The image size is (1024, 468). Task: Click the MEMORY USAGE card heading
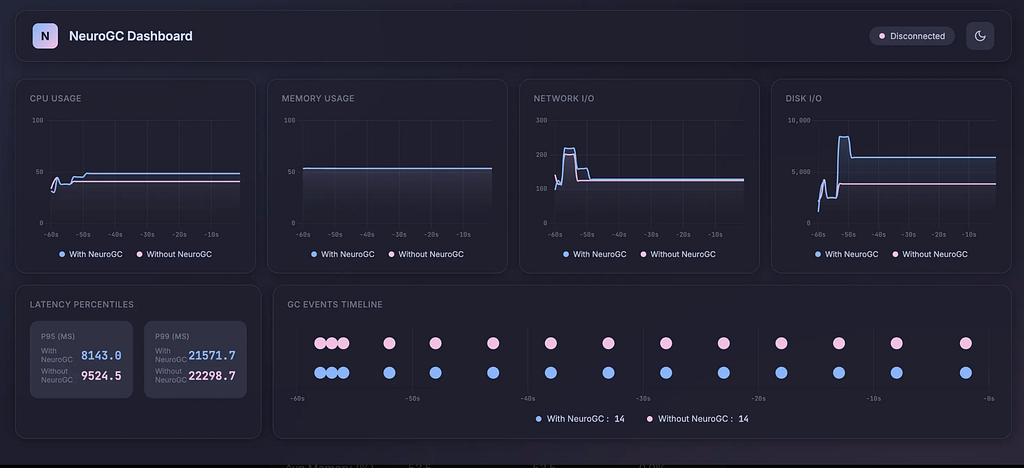point(318,99)
